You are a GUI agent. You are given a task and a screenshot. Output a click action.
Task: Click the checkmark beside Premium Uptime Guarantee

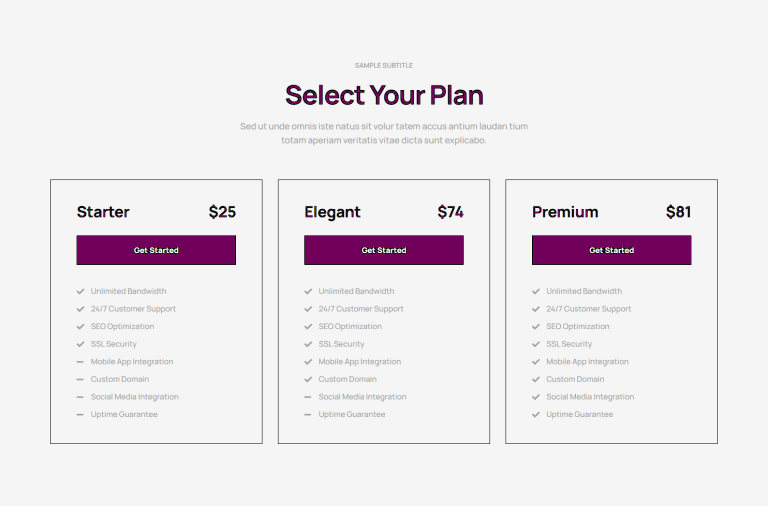click(536, 414)
